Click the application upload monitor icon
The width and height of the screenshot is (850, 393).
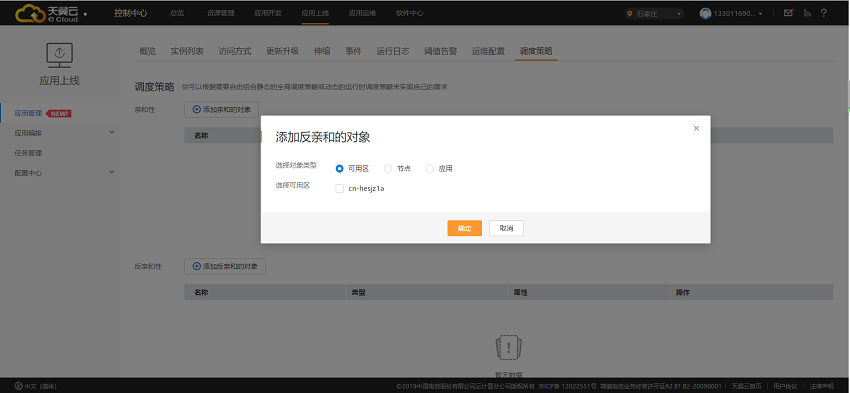pos(60,56)
